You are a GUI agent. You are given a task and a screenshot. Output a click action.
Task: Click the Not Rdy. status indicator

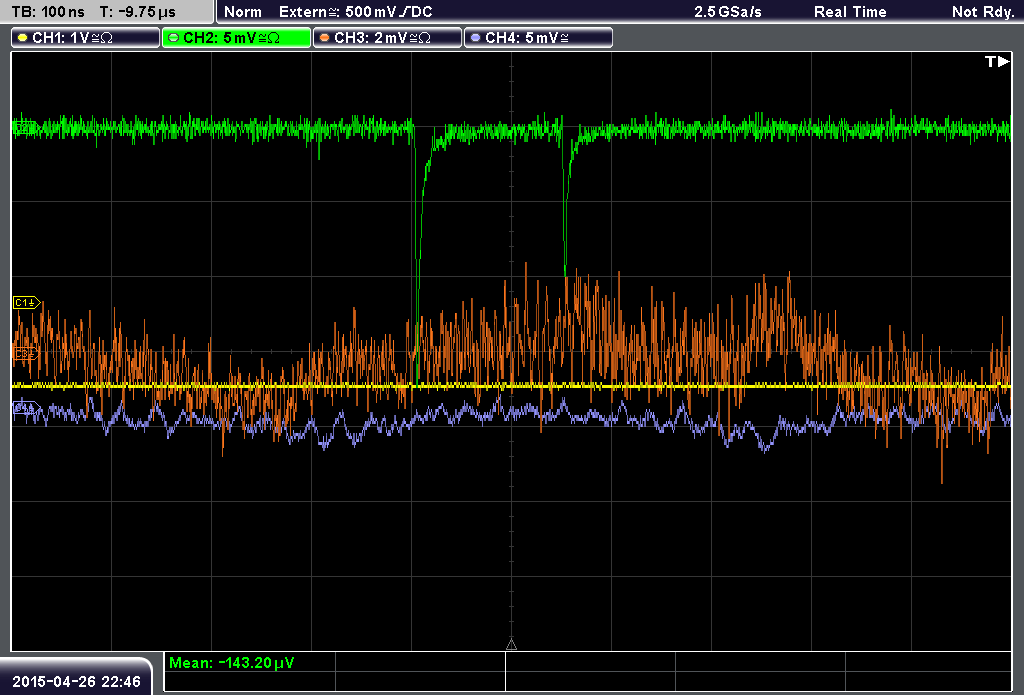click(x=983, y=12)
